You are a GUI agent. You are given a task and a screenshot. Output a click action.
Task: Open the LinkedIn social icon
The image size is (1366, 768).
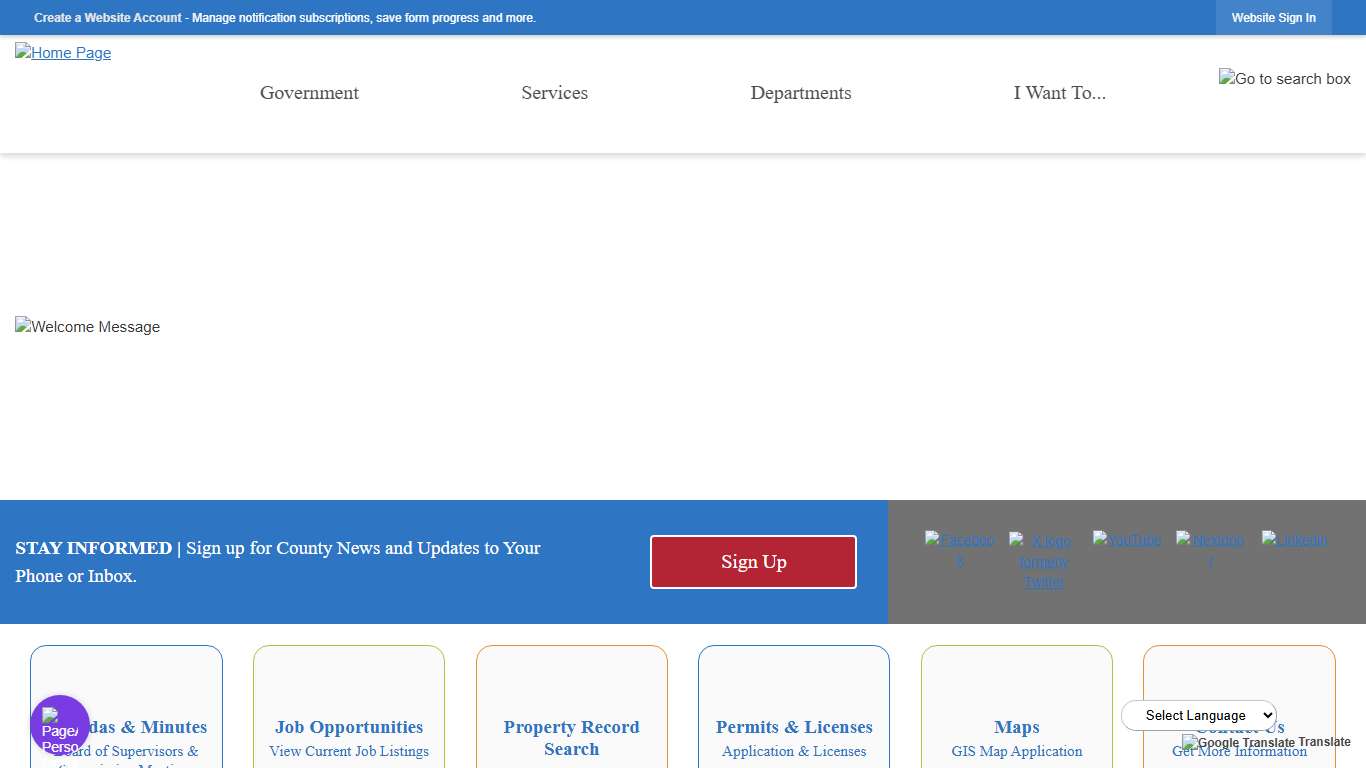[1294, 540]
